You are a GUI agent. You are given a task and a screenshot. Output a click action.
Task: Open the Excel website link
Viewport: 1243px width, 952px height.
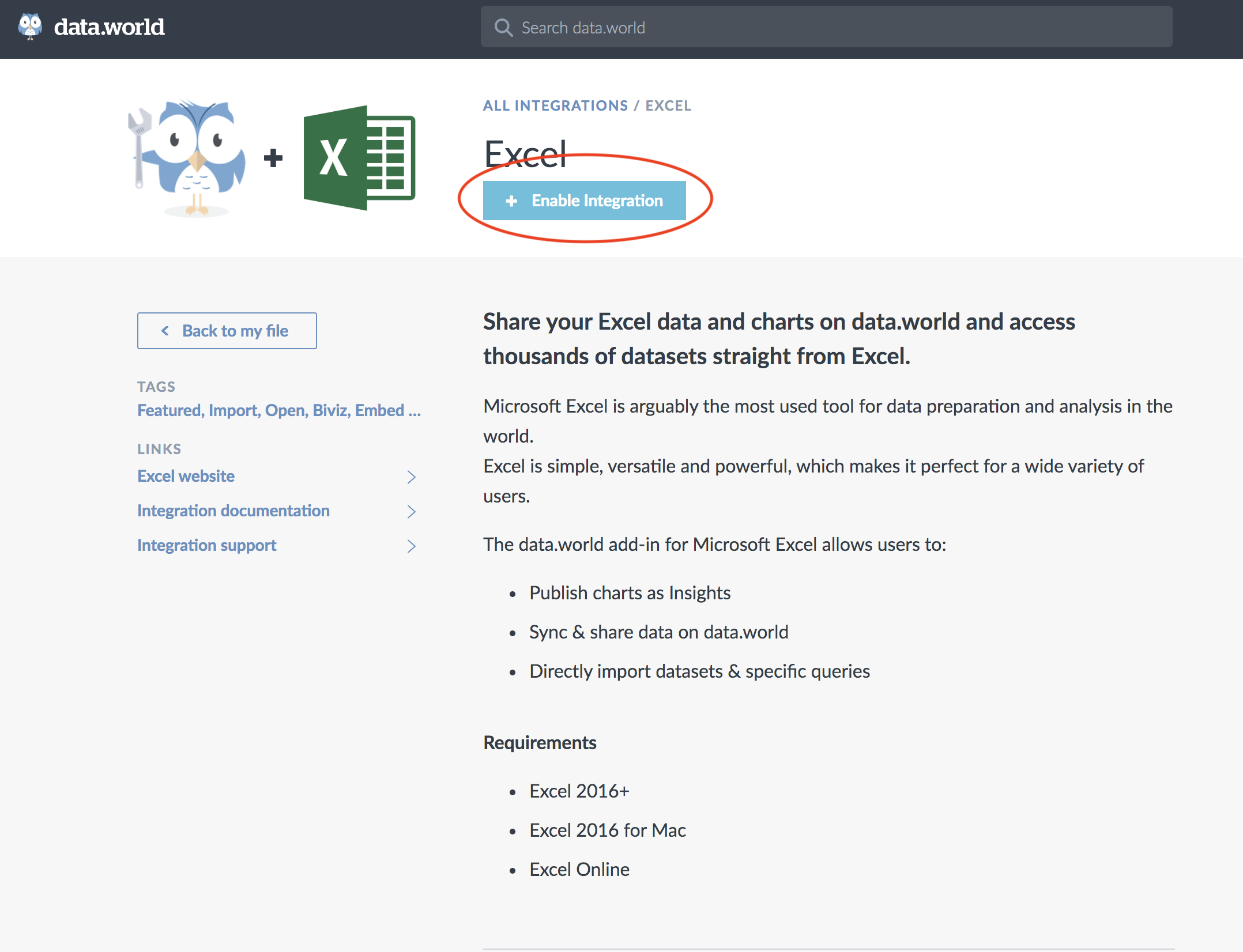point(186,476)
